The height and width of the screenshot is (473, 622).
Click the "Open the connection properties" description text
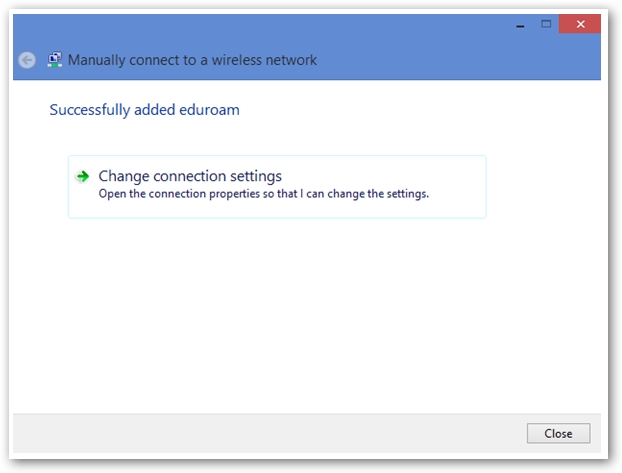[x=263, y=194]
